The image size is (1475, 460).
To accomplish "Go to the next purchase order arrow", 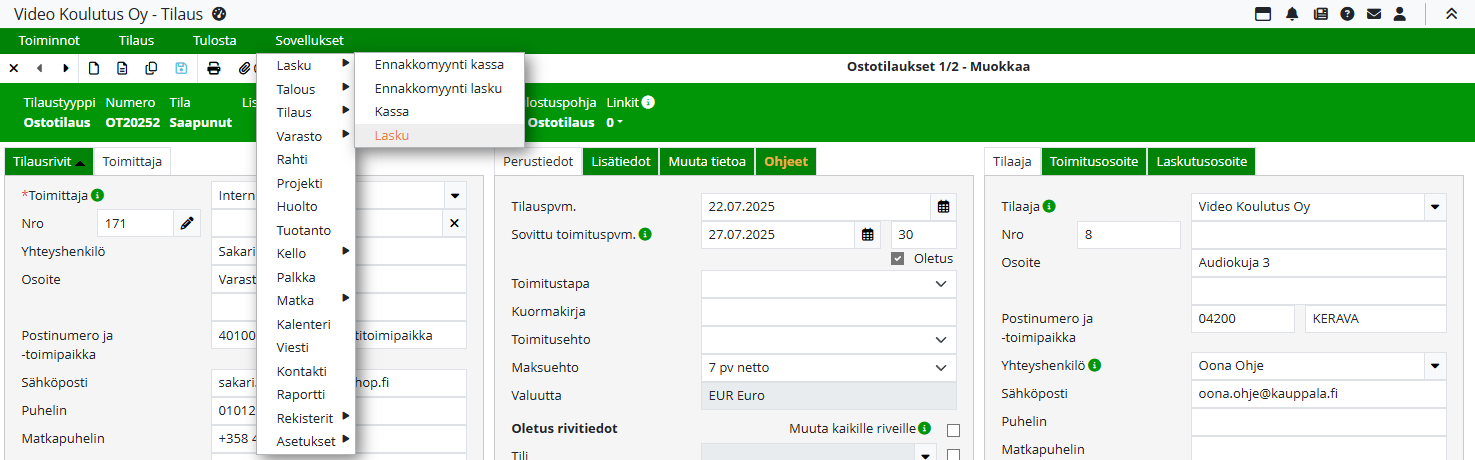I will [x=66, y=68].
